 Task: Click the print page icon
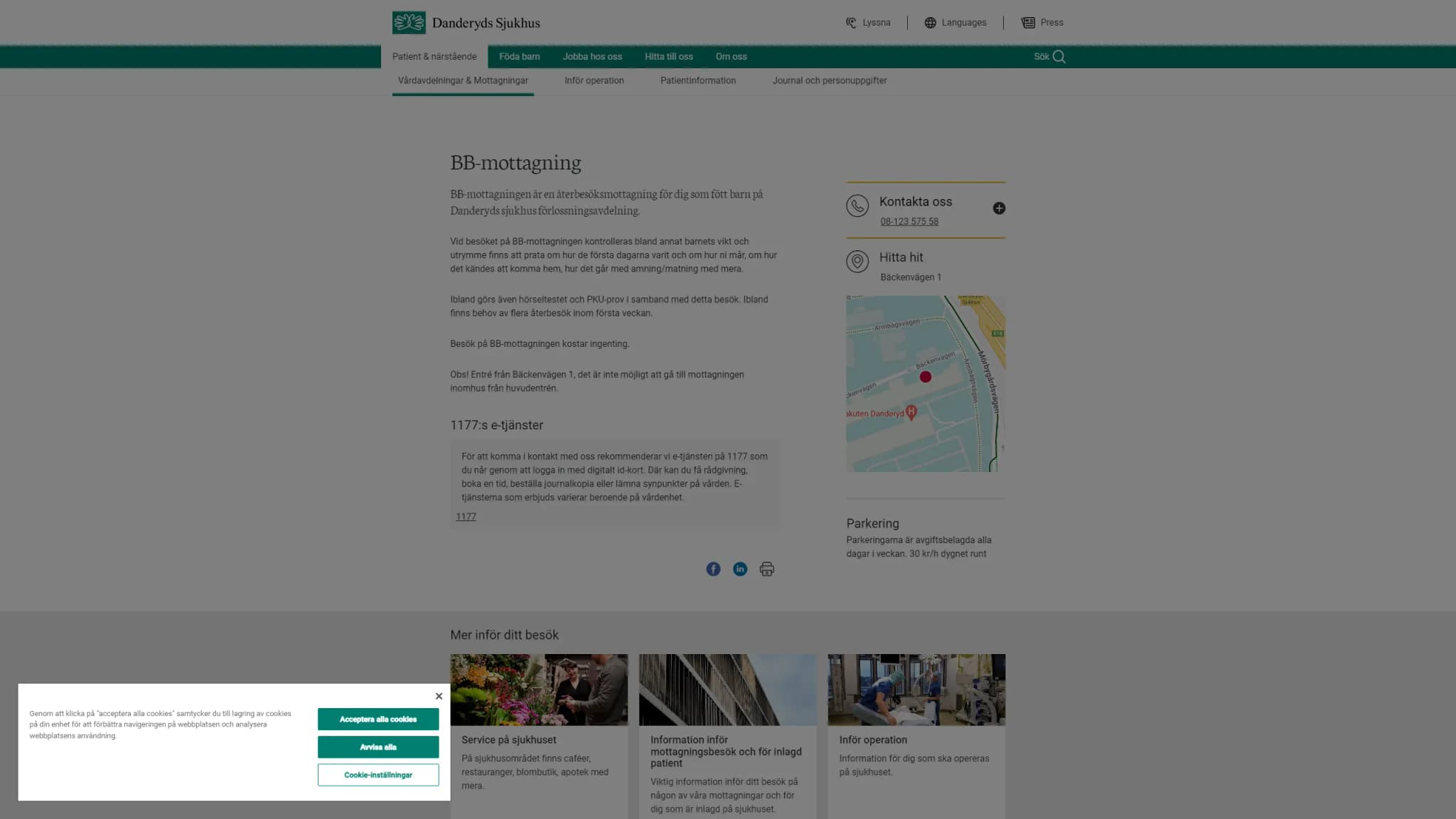coord(766,569)
